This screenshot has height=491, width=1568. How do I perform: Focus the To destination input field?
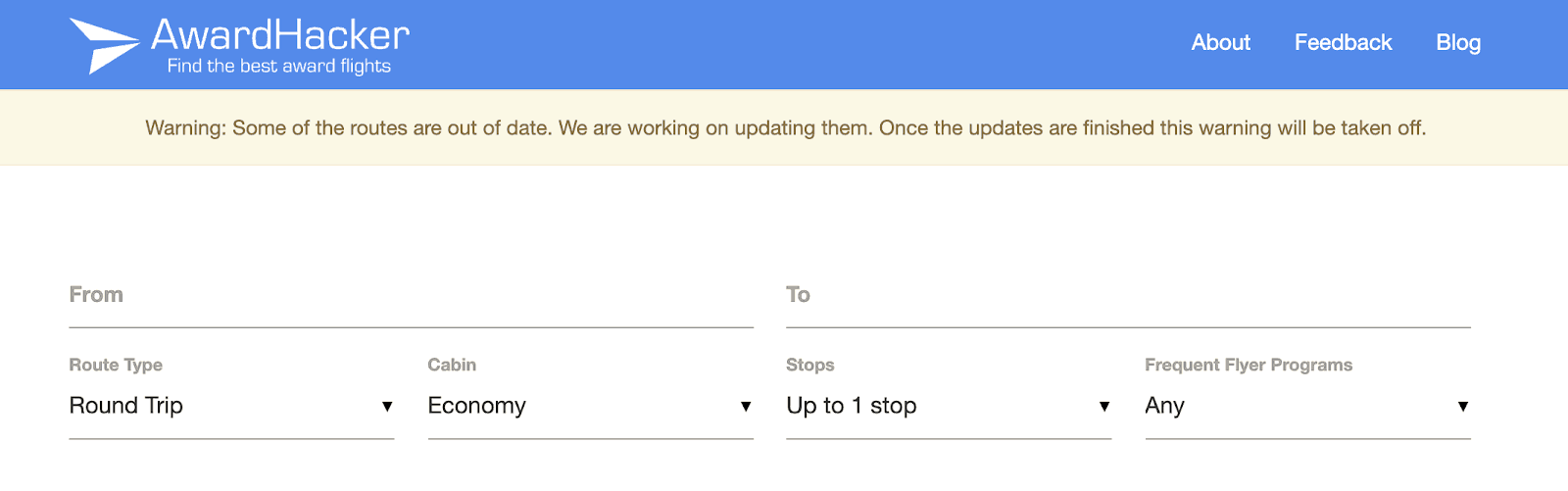coord(1128,295)
